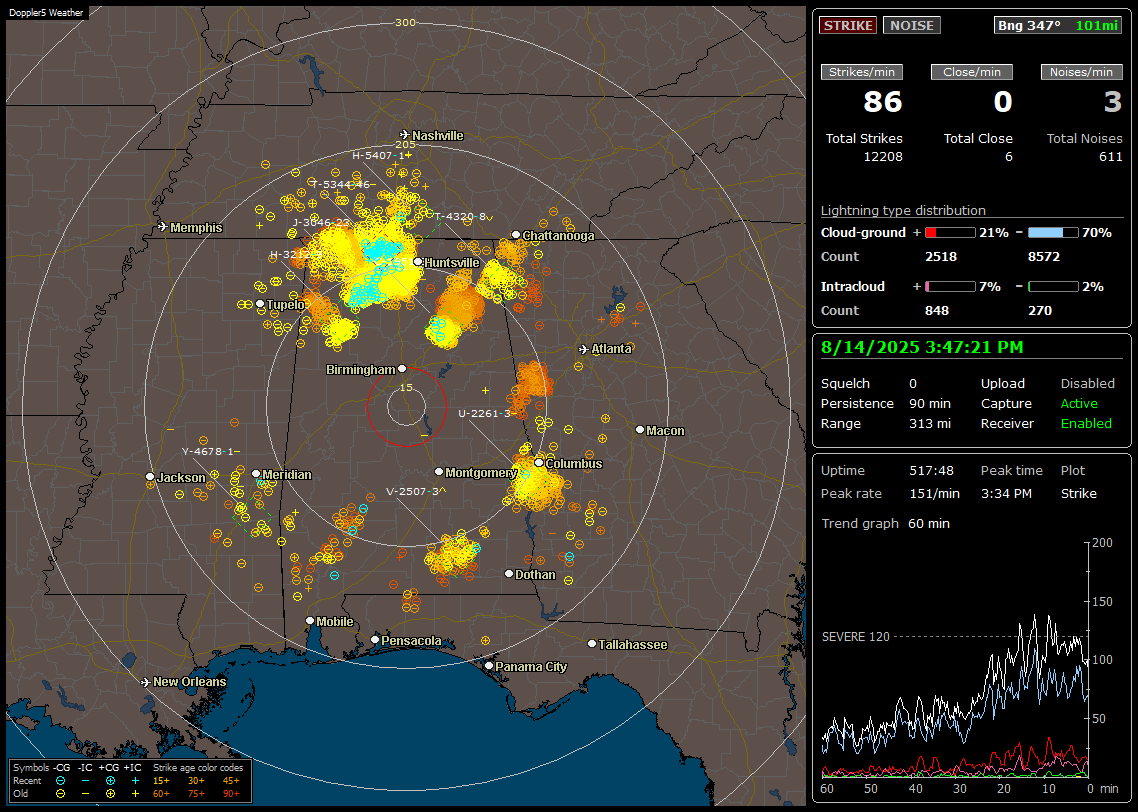Click the Total Strikes count 12208
This screenshot has width=1138, height=812.
[883, 157]
